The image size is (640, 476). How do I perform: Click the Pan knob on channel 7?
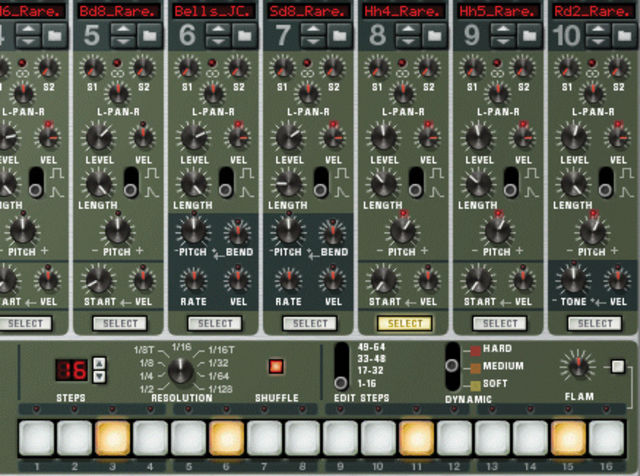pos(308,93)
